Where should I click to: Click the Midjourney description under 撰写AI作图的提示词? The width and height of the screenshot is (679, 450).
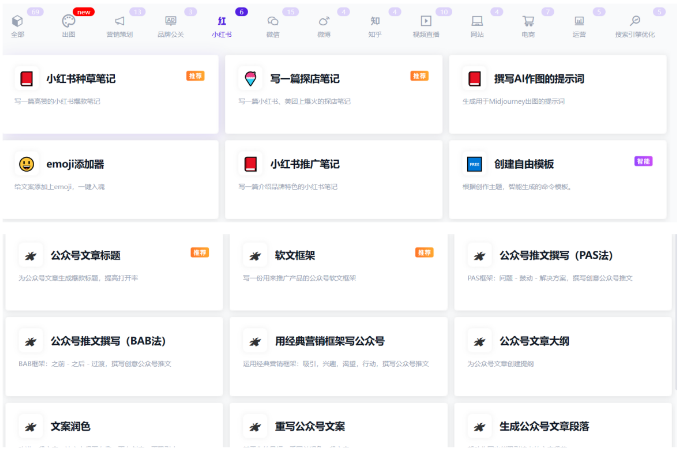(x=514, y=101)
